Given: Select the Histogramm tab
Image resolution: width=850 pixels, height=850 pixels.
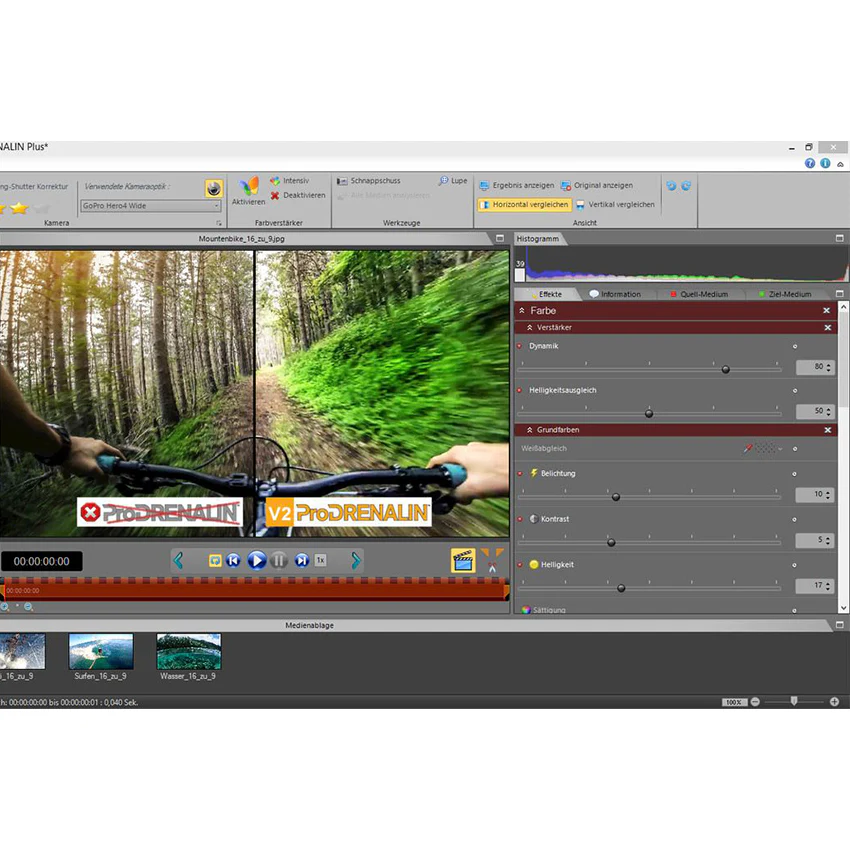Looking at the screenshot, I should coord(538,239).
